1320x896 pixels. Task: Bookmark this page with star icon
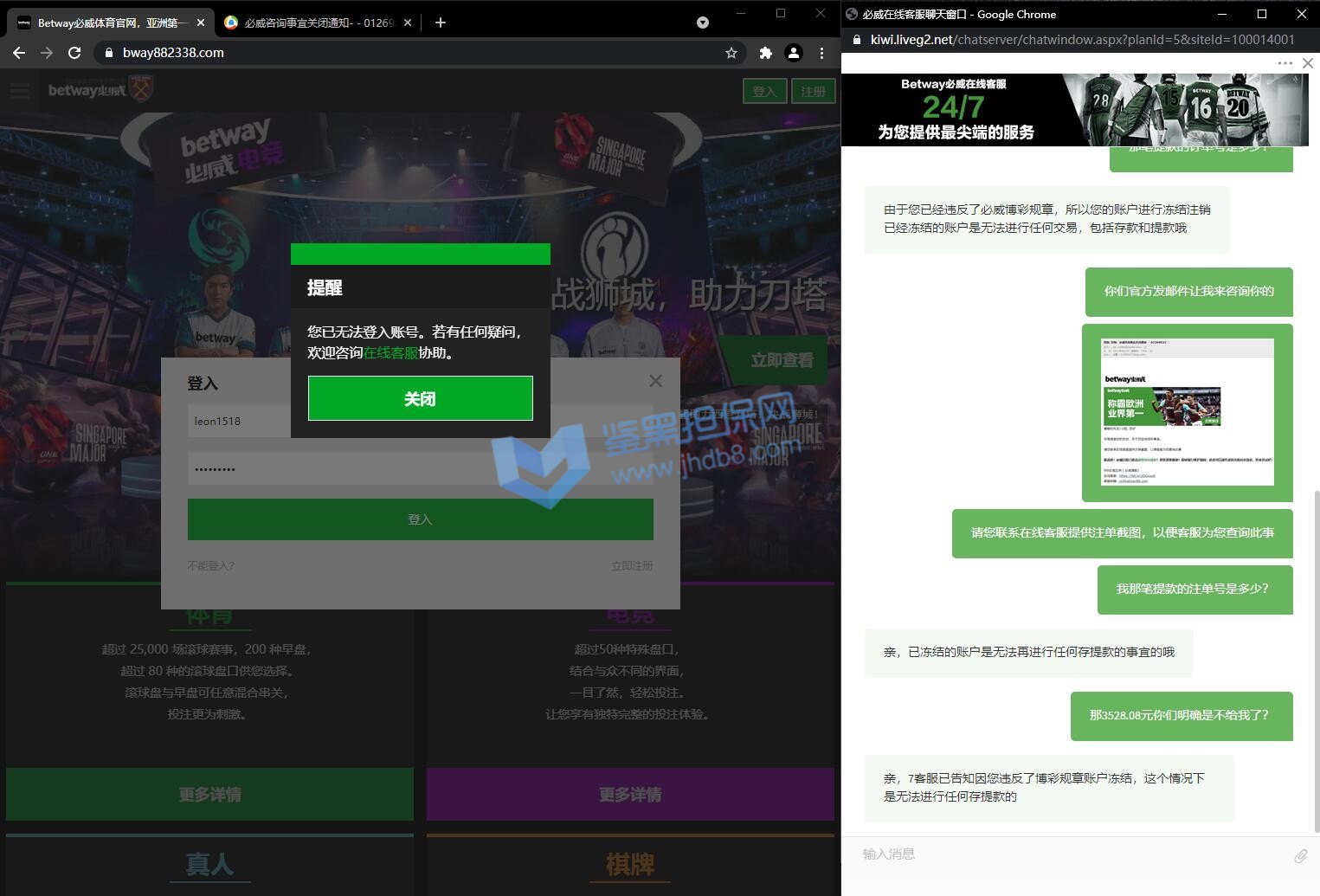[731, 53]
